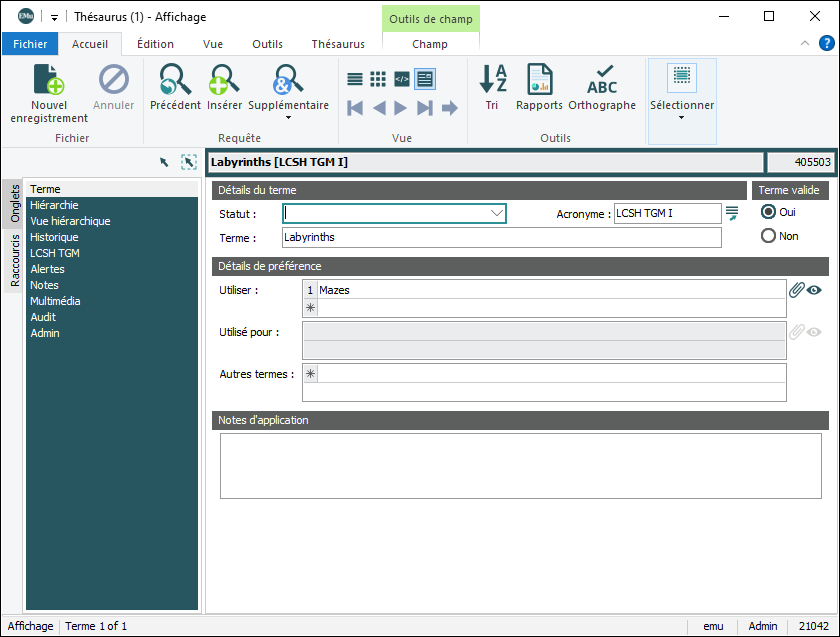Click the Insérer query icon
Viewport: 840px width, 637px height.
point(224,79)
